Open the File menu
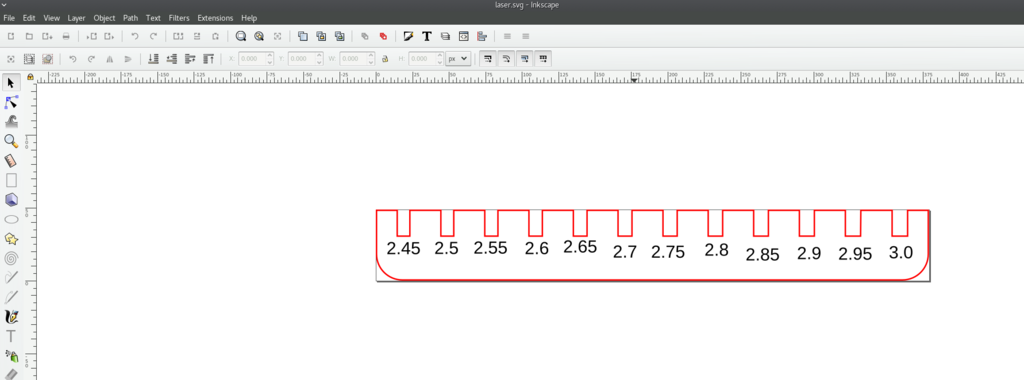 pos(9,18)
